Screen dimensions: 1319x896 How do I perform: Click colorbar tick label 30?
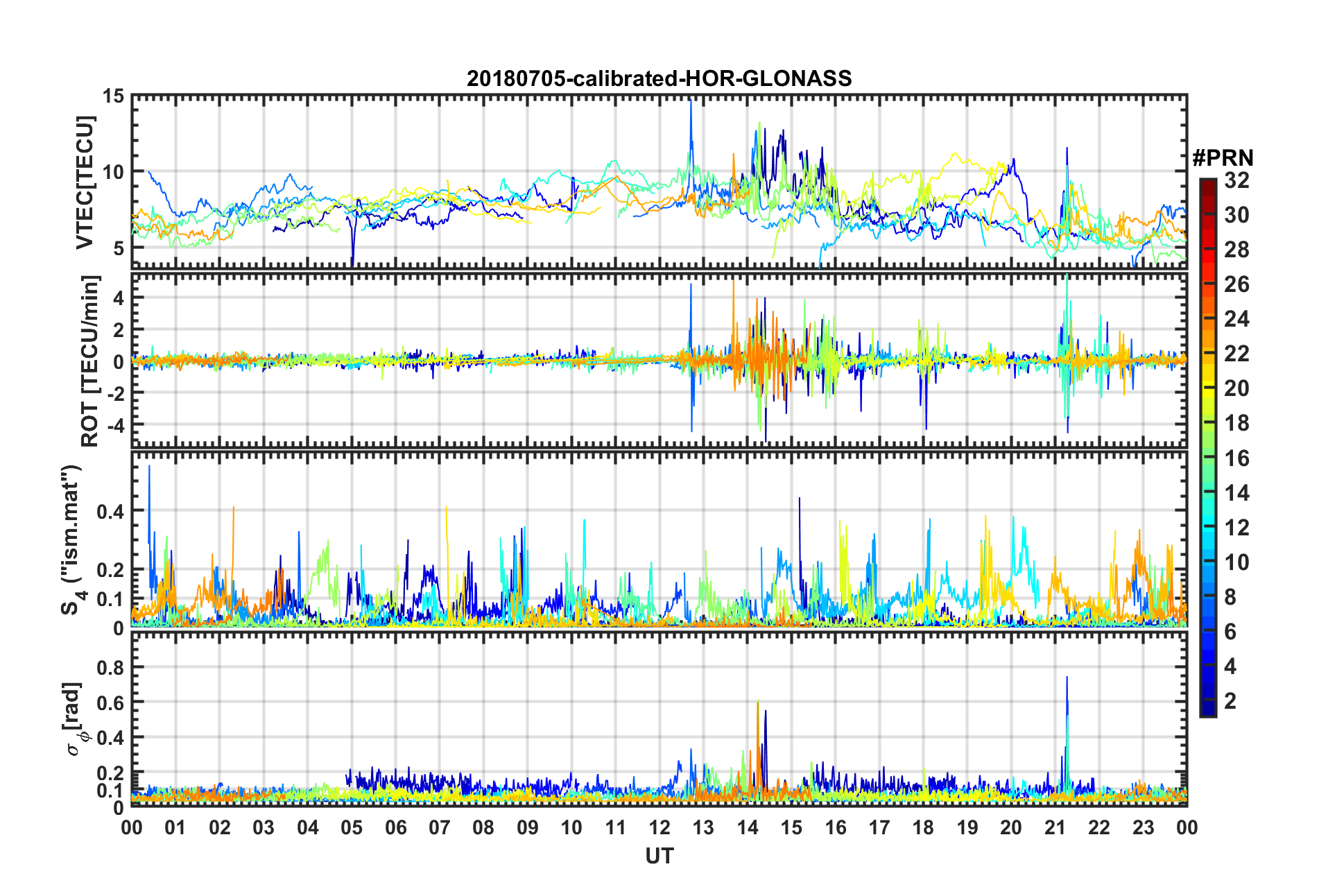[1236, 215]
